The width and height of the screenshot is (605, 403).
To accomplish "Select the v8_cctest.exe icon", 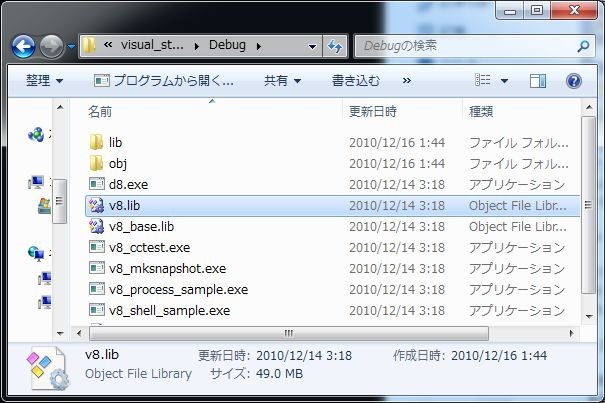I will 96,247.
